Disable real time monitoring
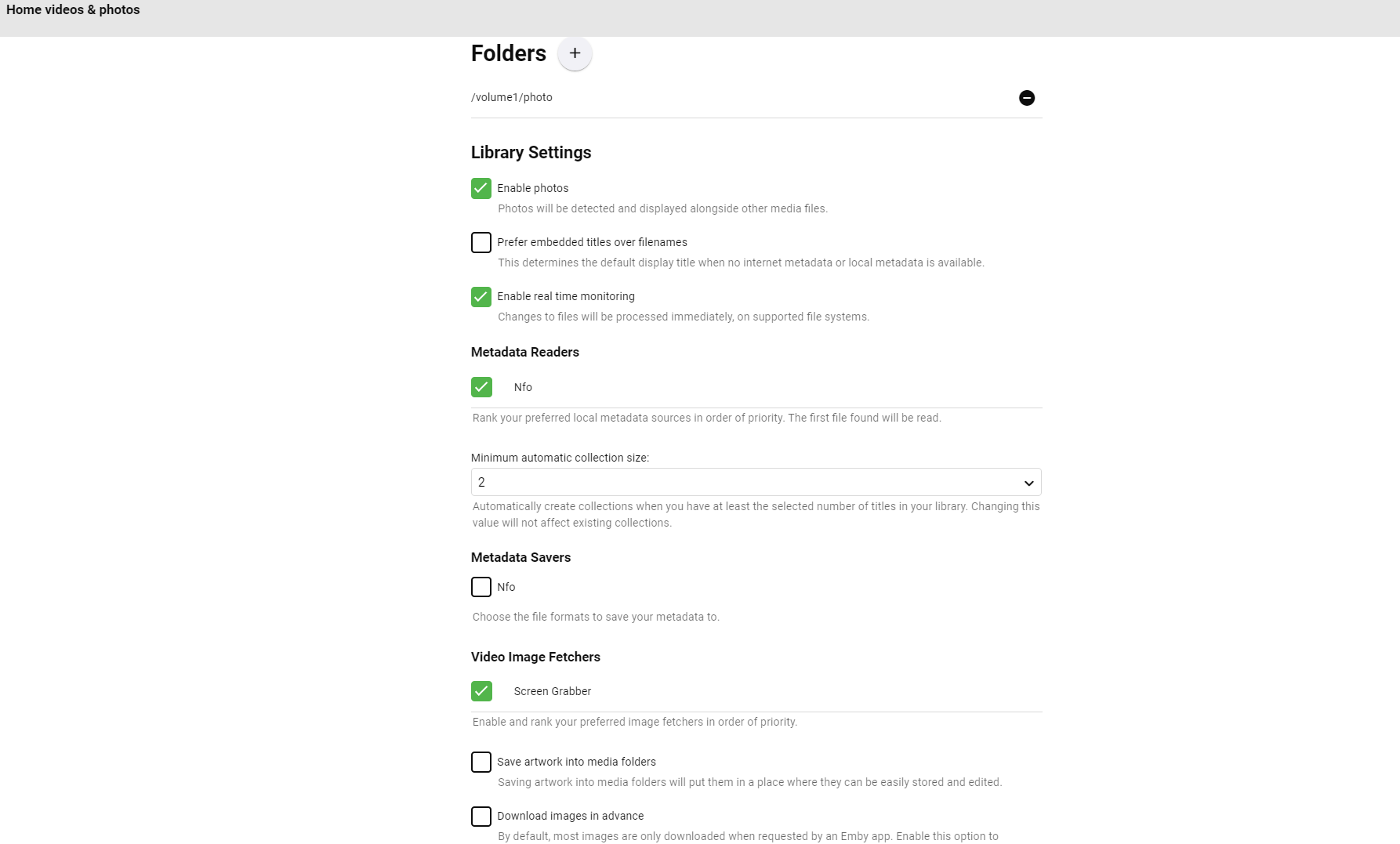The height and width of the screenshot is (844, 1400). coord(481,297)
